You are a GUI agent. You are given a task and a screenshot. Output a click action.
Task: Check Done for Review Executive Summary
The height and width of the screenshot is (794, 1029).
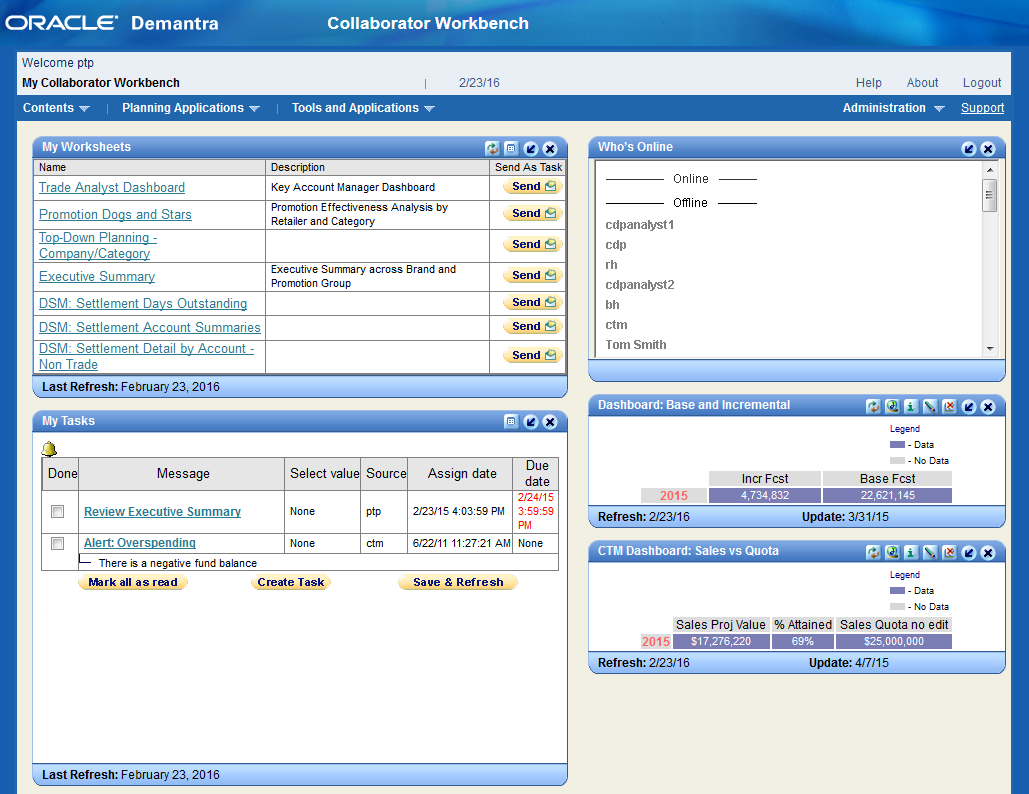(58, 511)
